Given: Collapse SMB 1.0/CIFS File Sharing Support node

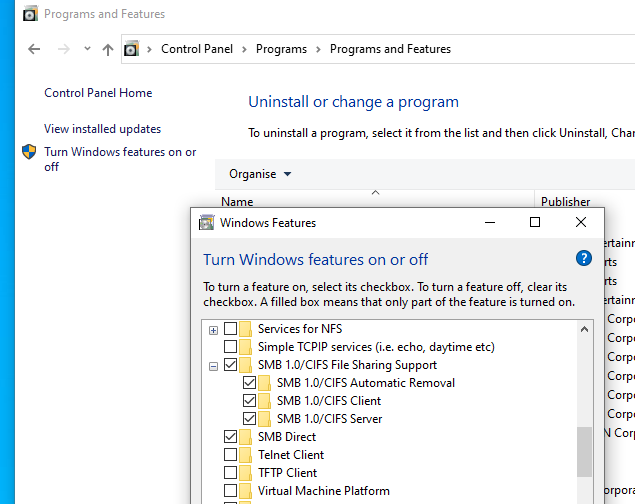Looking at the screenshot, I should (213, 365).
